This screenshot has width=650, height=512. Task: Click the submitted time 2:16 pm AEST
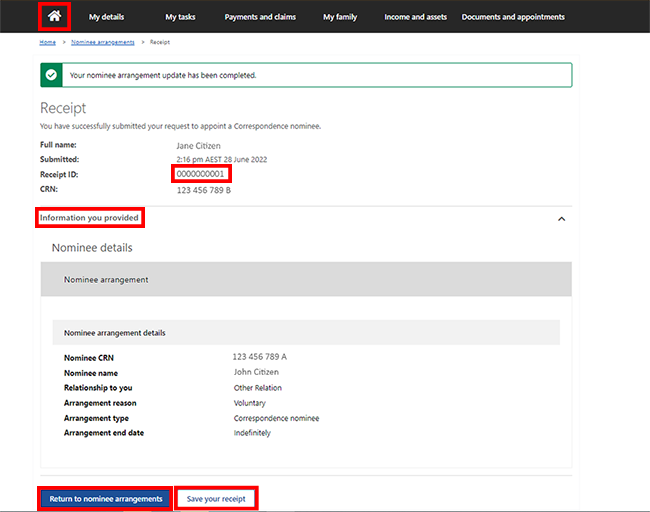(199, 160)
